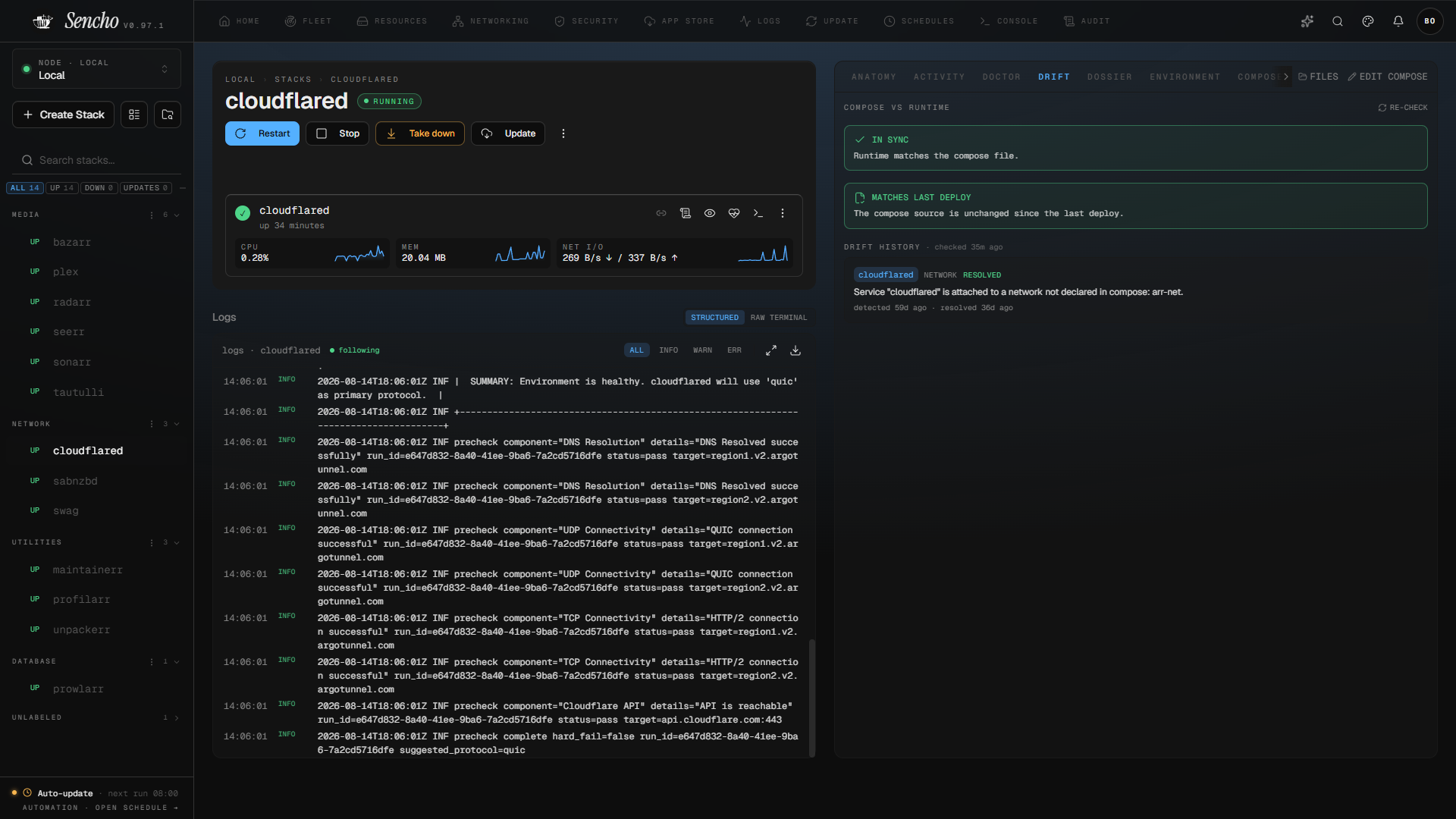Viewport: 1456px width, 819px height.
Task: Switch to the Doctor tab
Action: coord(1002,77)
